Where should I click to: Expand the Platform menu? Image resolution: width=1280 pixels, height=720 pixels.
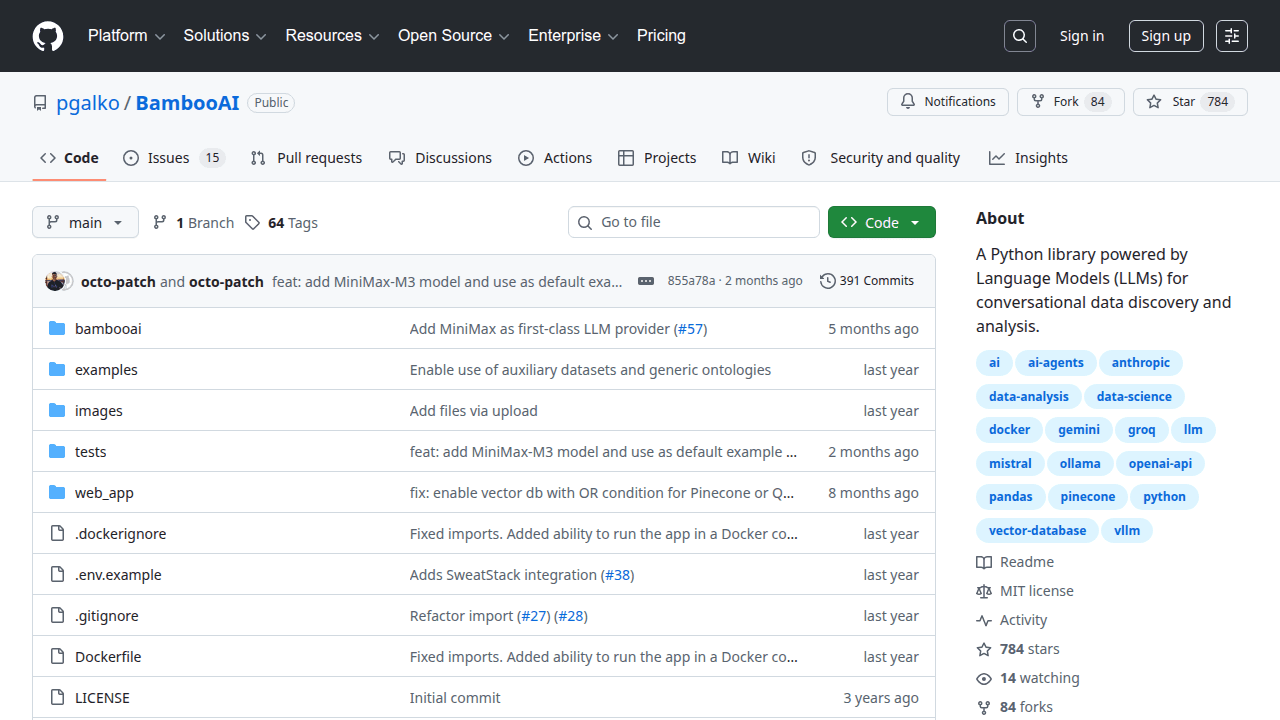point(126,36)
